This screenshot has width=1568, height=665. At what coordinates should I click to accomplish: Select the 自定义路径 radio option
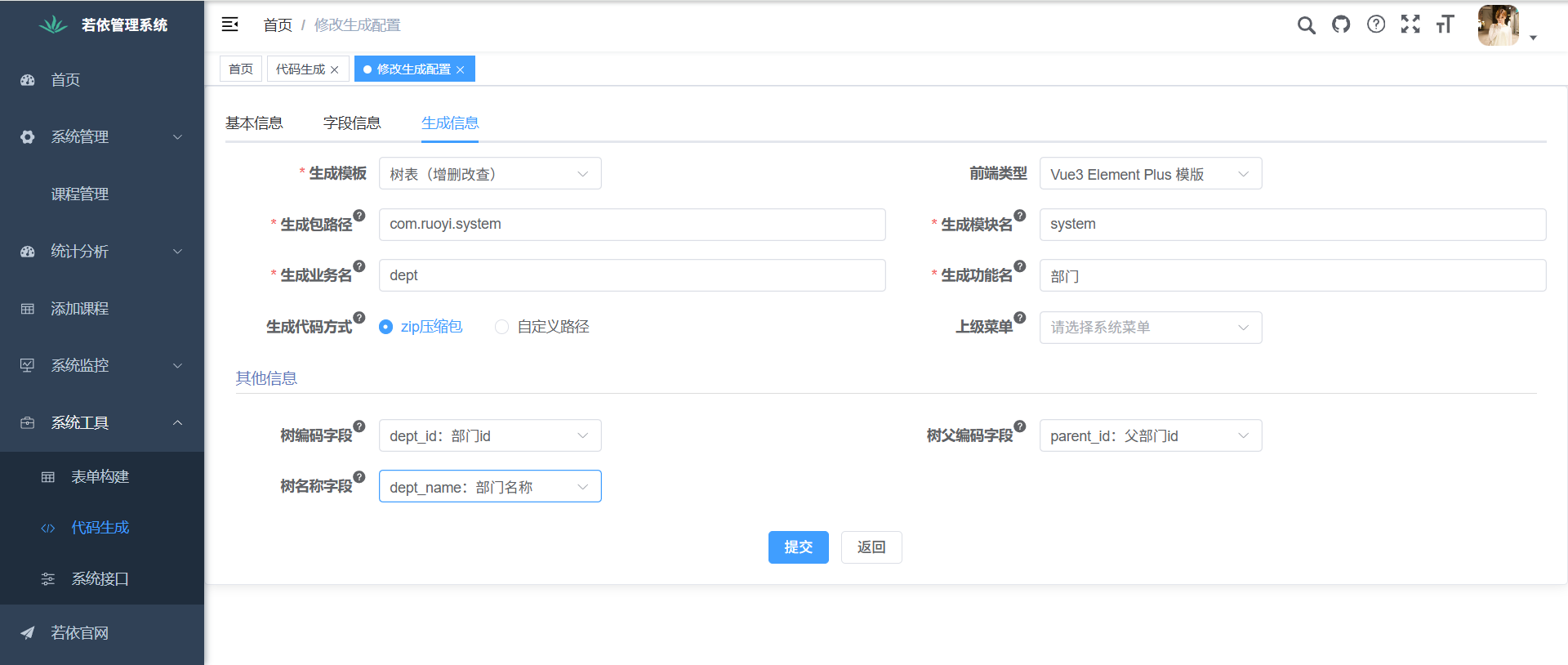pyautogui.click(x=542, y=327)
